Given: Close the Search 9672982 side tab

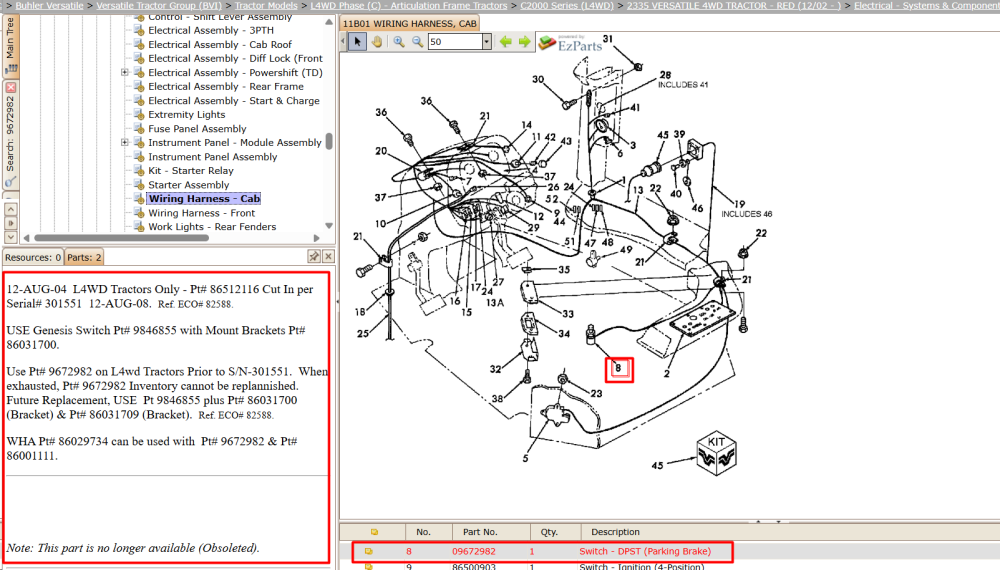Looking at the screenshot, I should coord(11,87).
